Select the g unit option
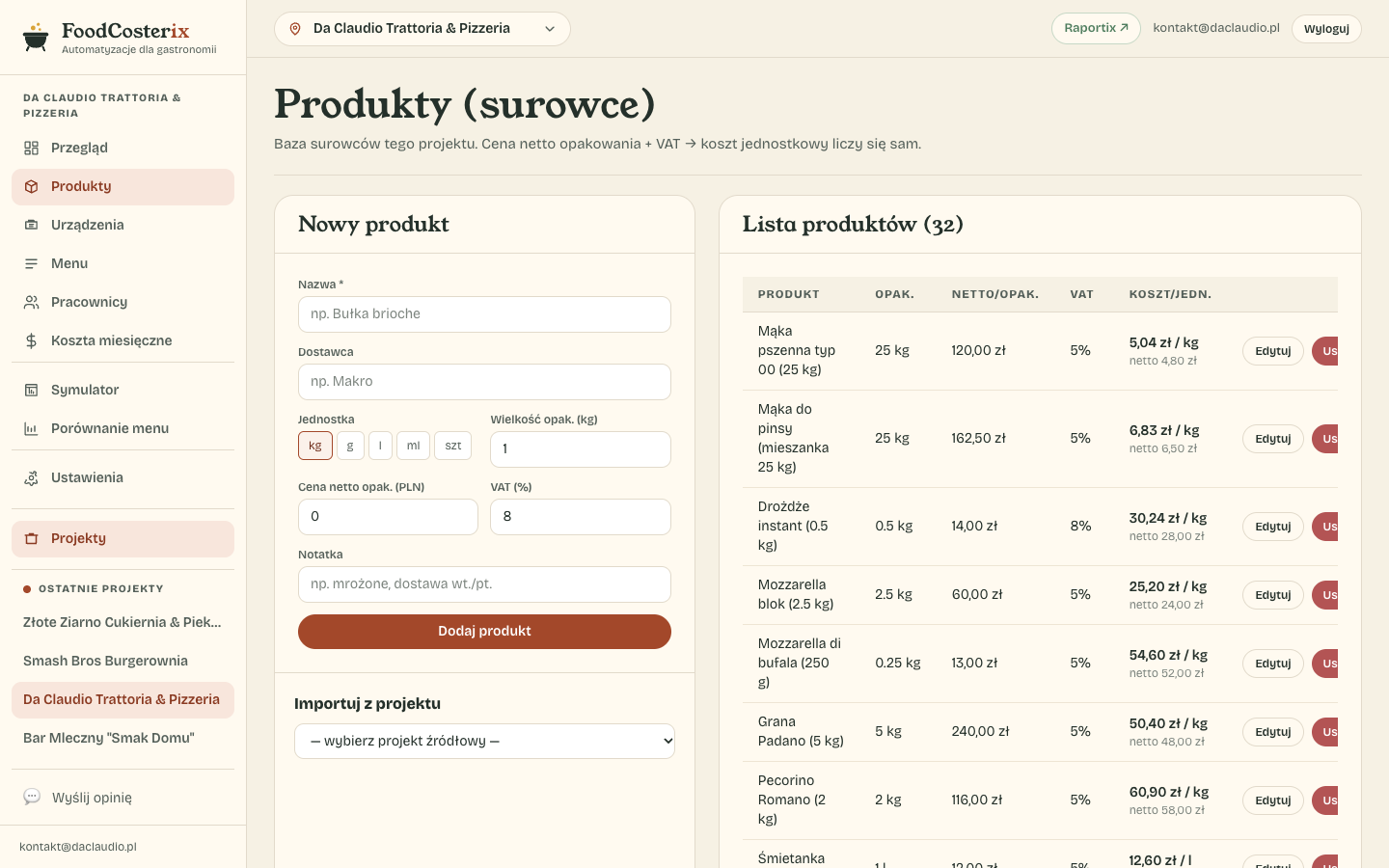The image size is (1389, 868). [350, 446]
